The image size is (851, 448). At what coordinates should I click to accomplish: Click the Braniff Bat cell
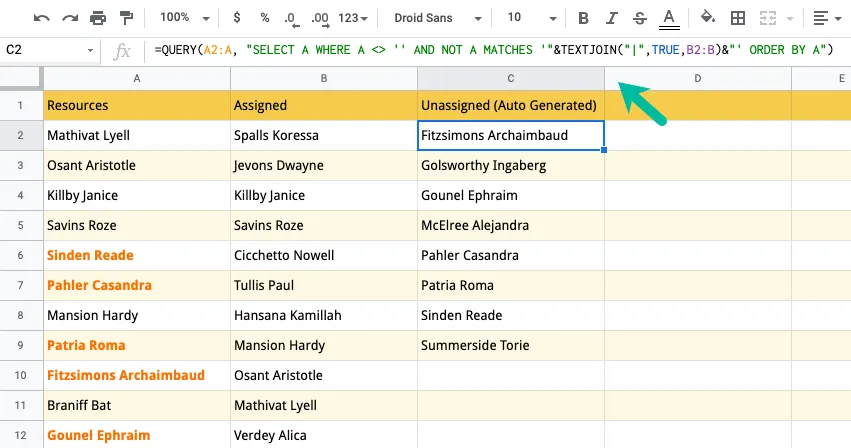click(137, 405)
